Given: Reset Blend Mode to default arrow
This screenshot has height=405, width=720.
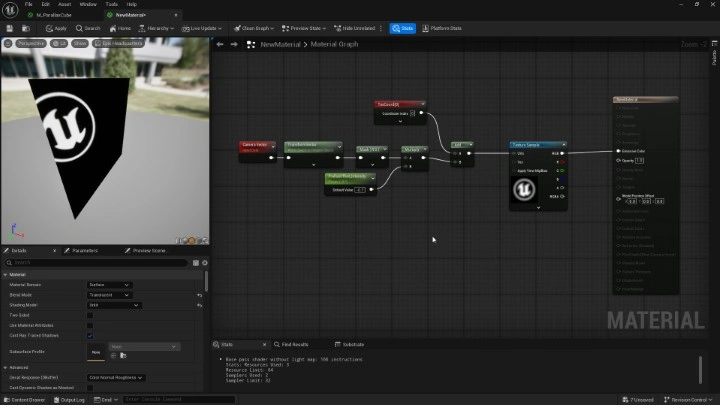Looking at the screenshot, I should [200, 295].
